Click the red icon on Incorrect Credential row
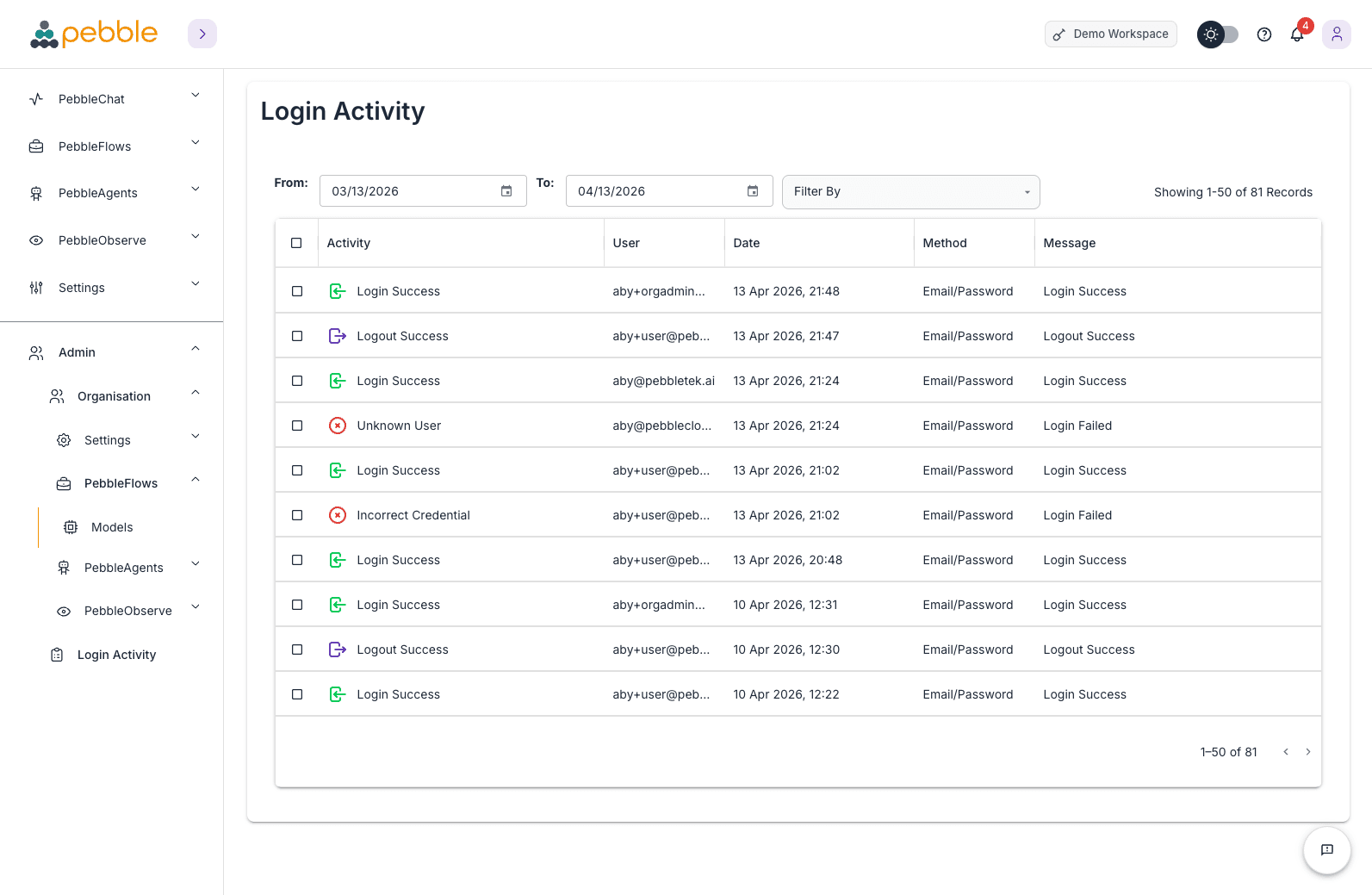This screenshot has height=895, width=1372. (338, 515)
